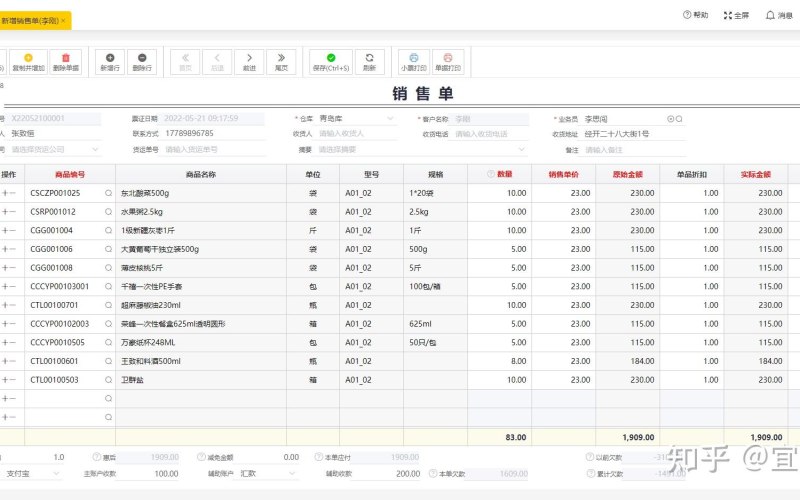Open product lookup for CCCYP00102003
800x500 pixels.
(108, 324)
